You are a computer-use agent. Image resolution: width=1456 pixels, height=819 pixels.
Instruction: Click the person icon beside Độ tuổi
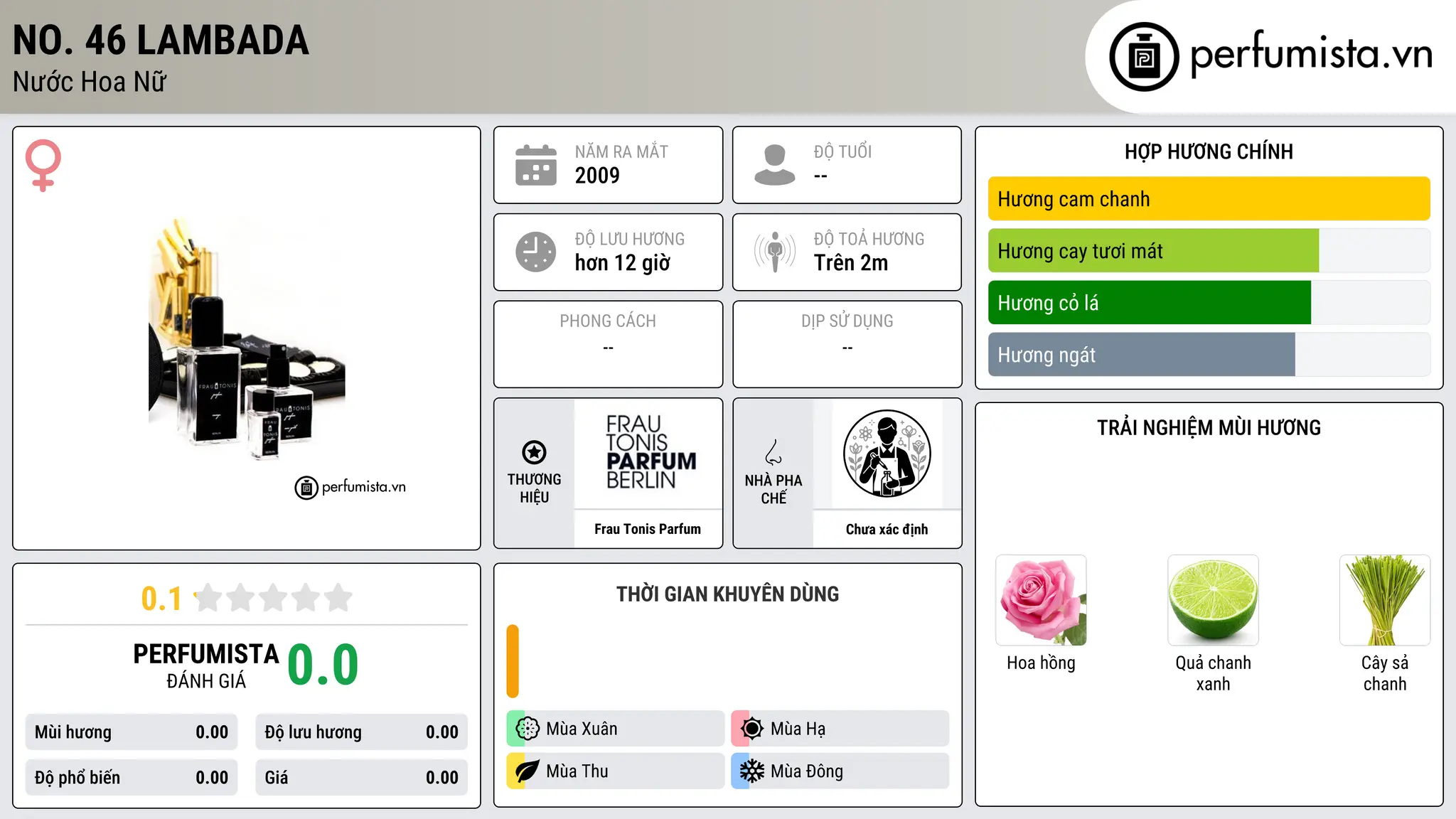tap(775, 165)
